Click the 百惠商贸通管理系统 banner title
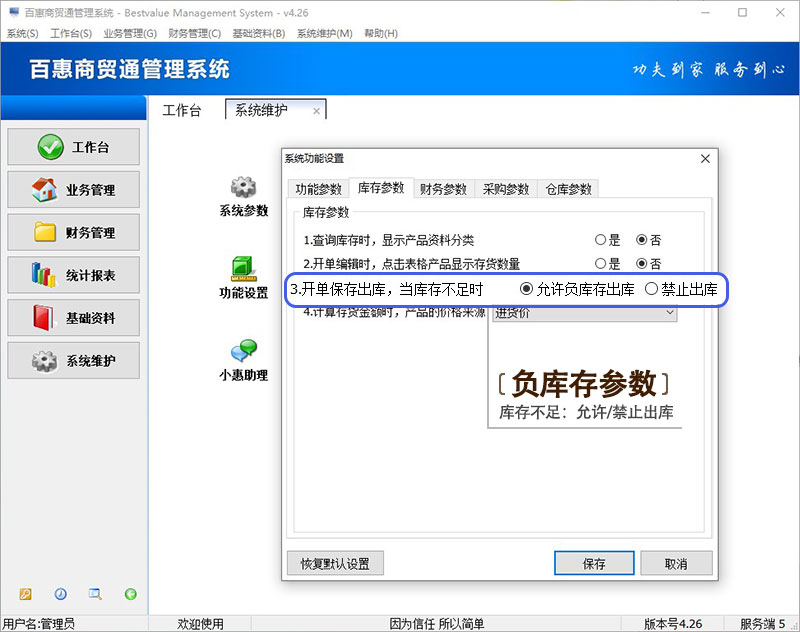This screenshot has width=800, height=632. [130, 69]
